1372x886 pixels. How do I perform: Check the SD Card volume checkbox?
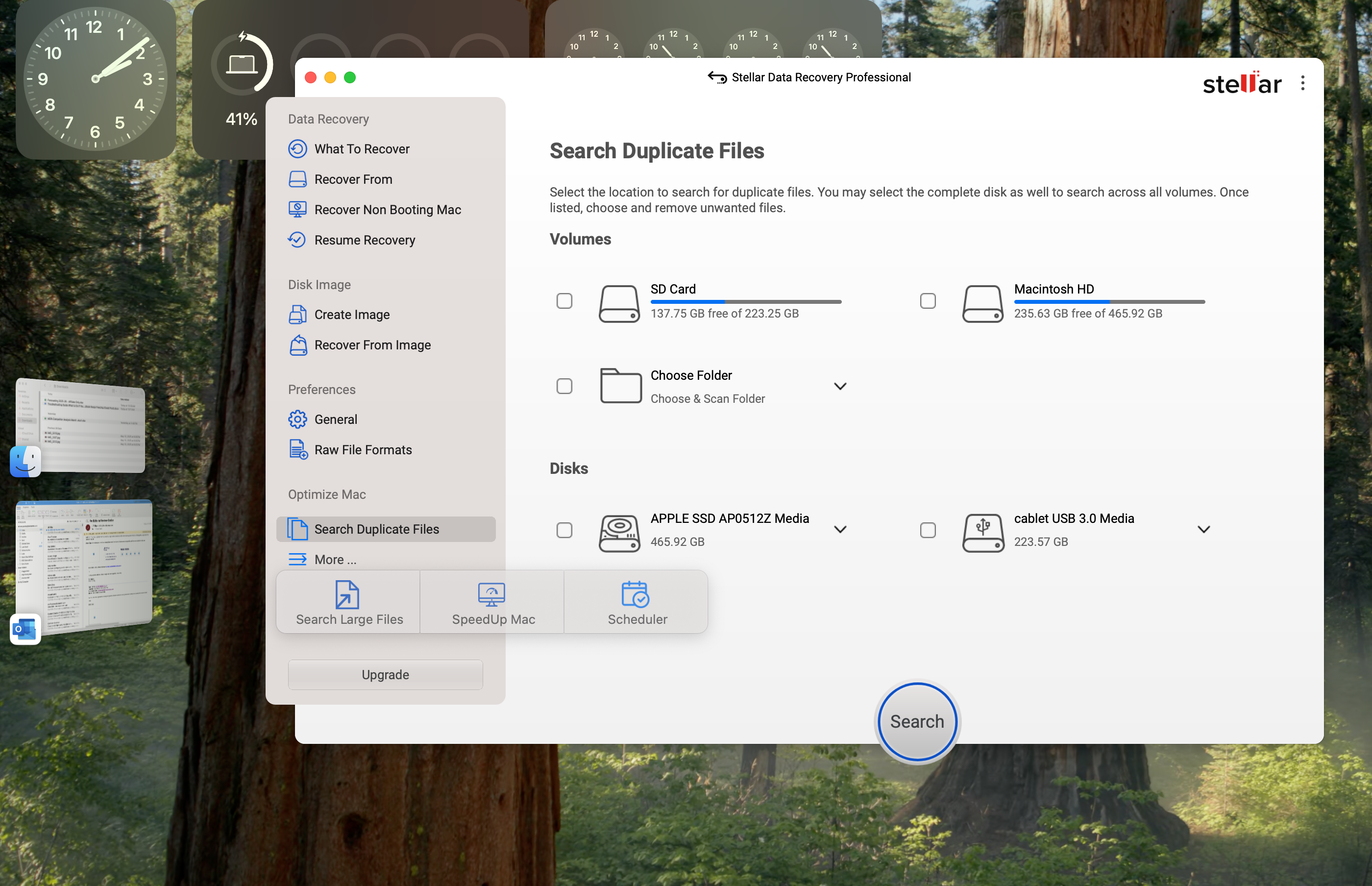click(x=564, y=301)
